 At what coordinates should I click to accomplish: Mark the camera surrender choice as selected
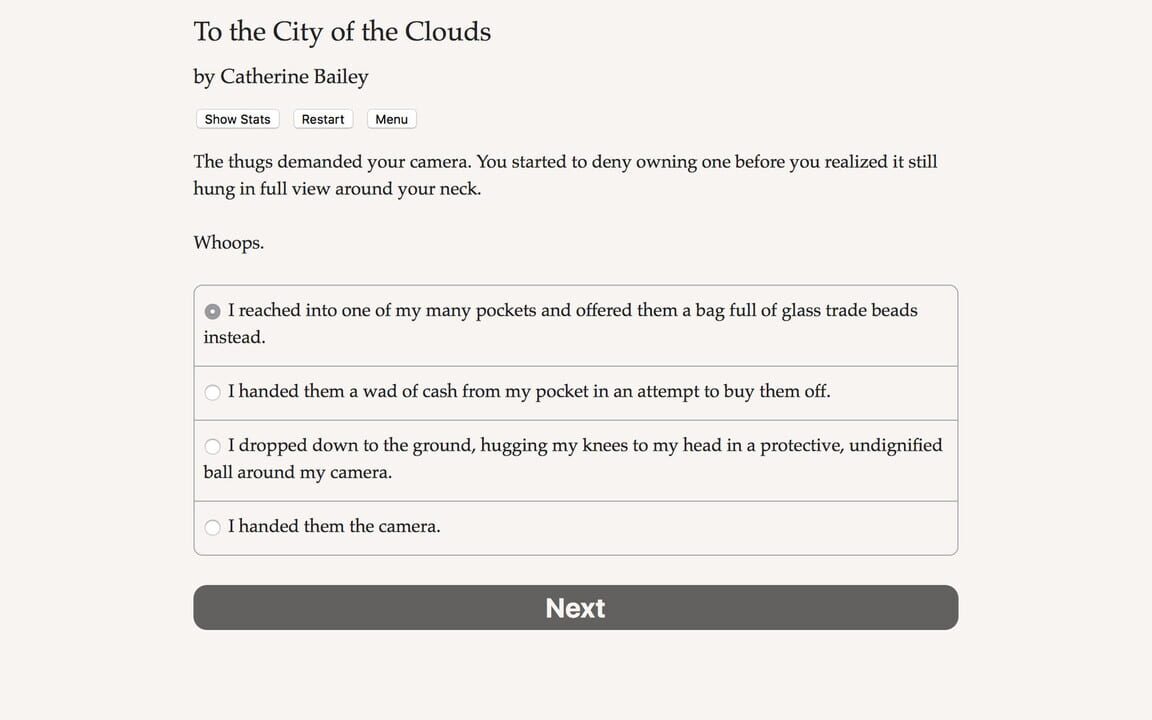tap(212, 527)
